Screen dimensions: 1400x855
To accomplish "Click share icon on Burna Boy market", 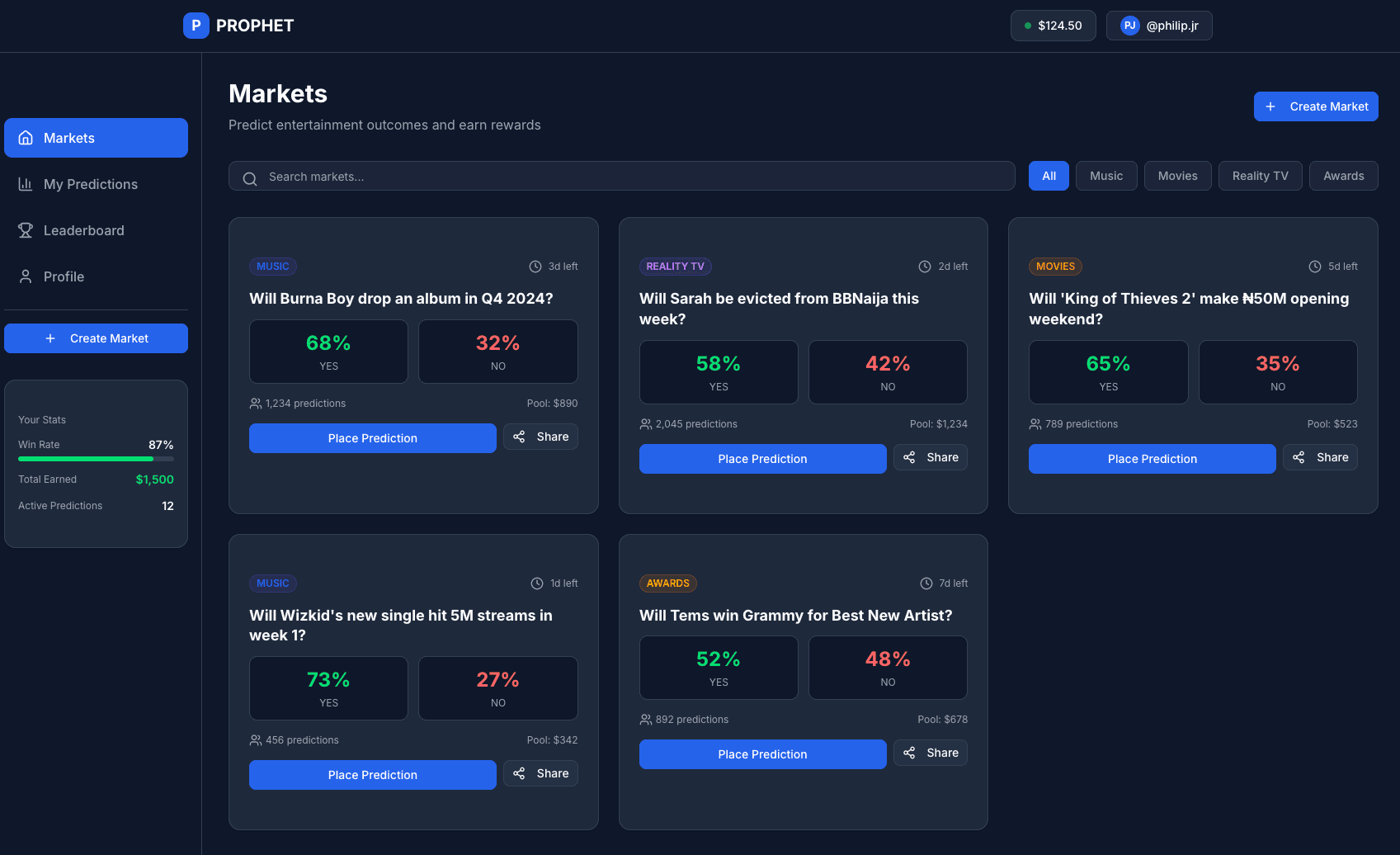I will pyautogui.click(x=519, y=437).
